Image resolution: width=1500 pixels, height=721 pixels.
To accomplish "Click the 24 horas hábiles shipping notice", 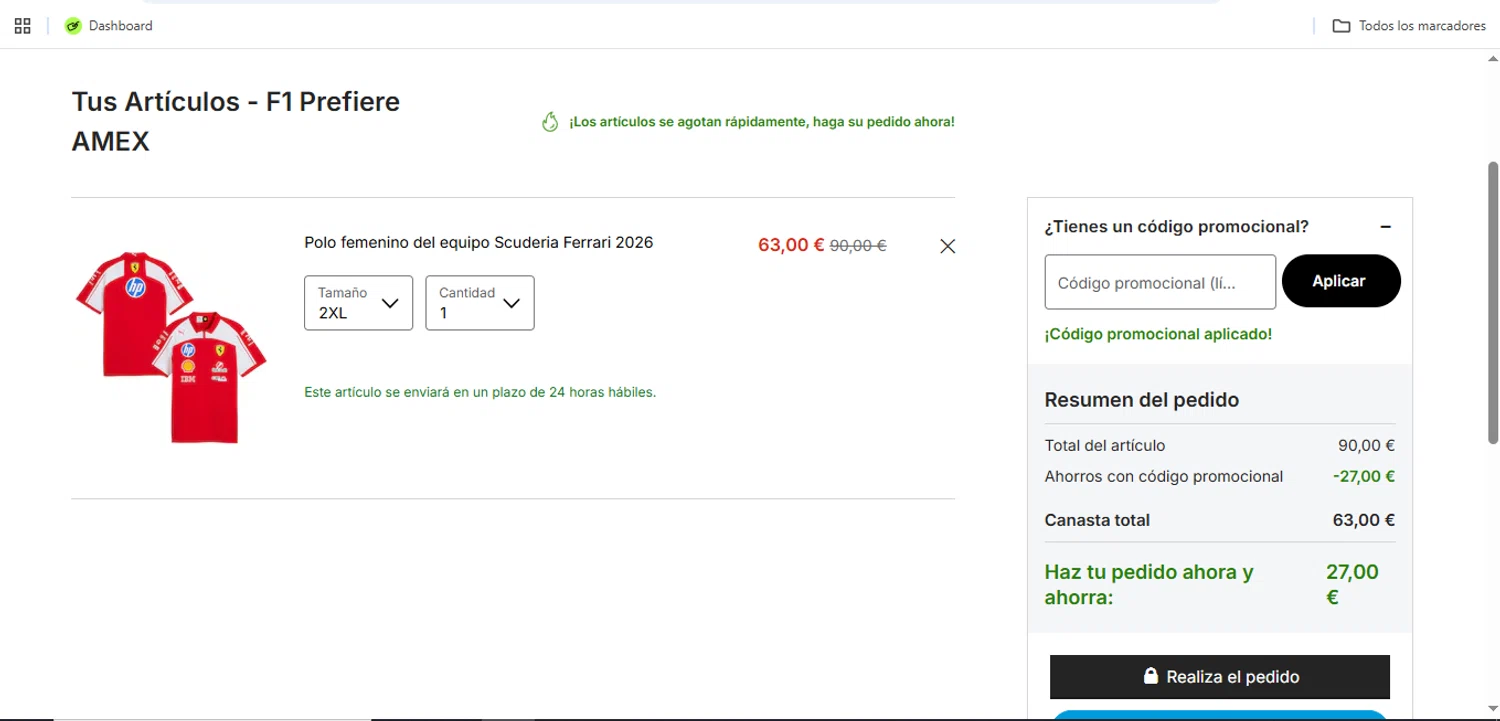I will pos(480,392).
